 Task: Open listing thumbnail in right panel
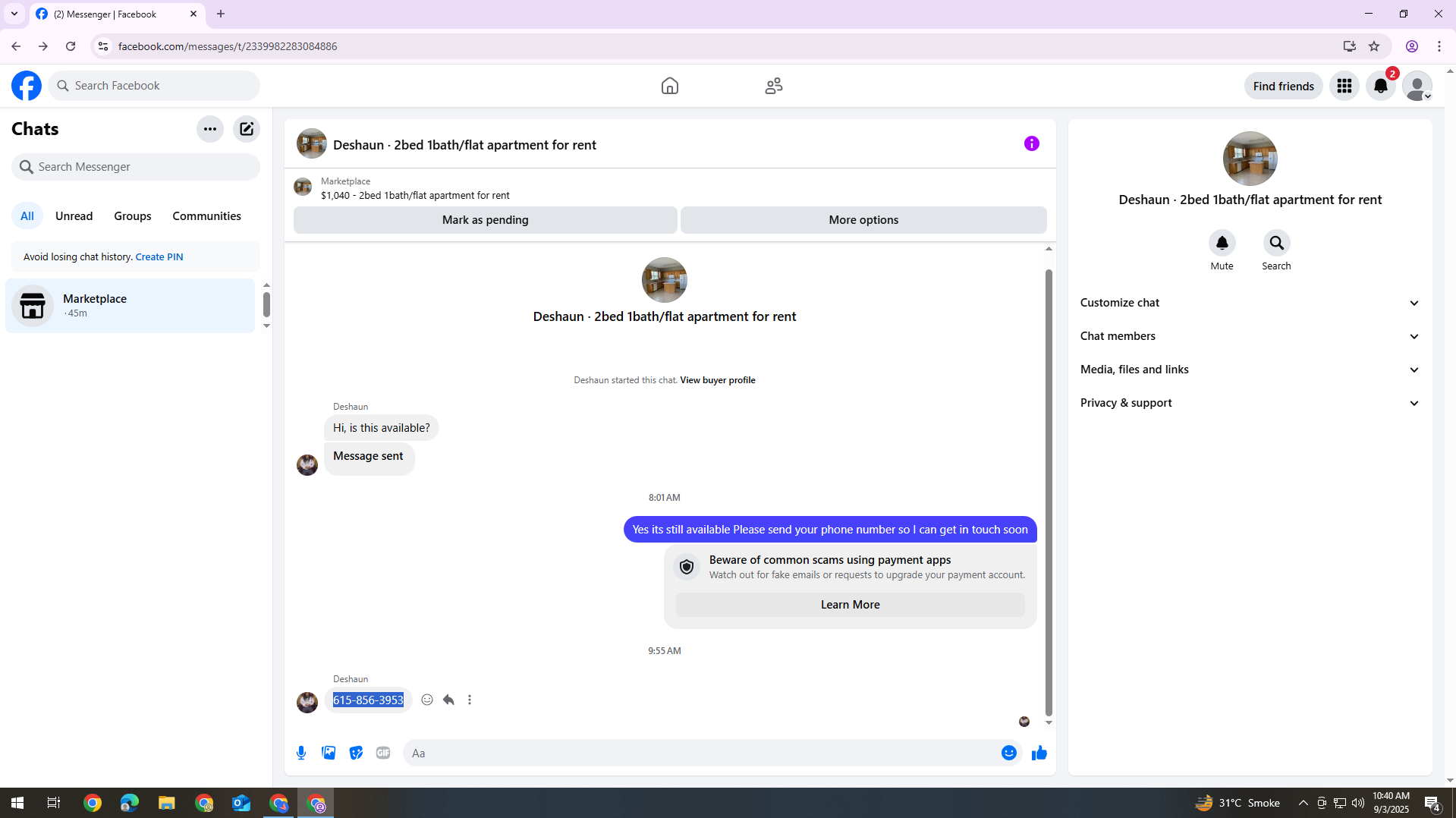[1250, 159]
